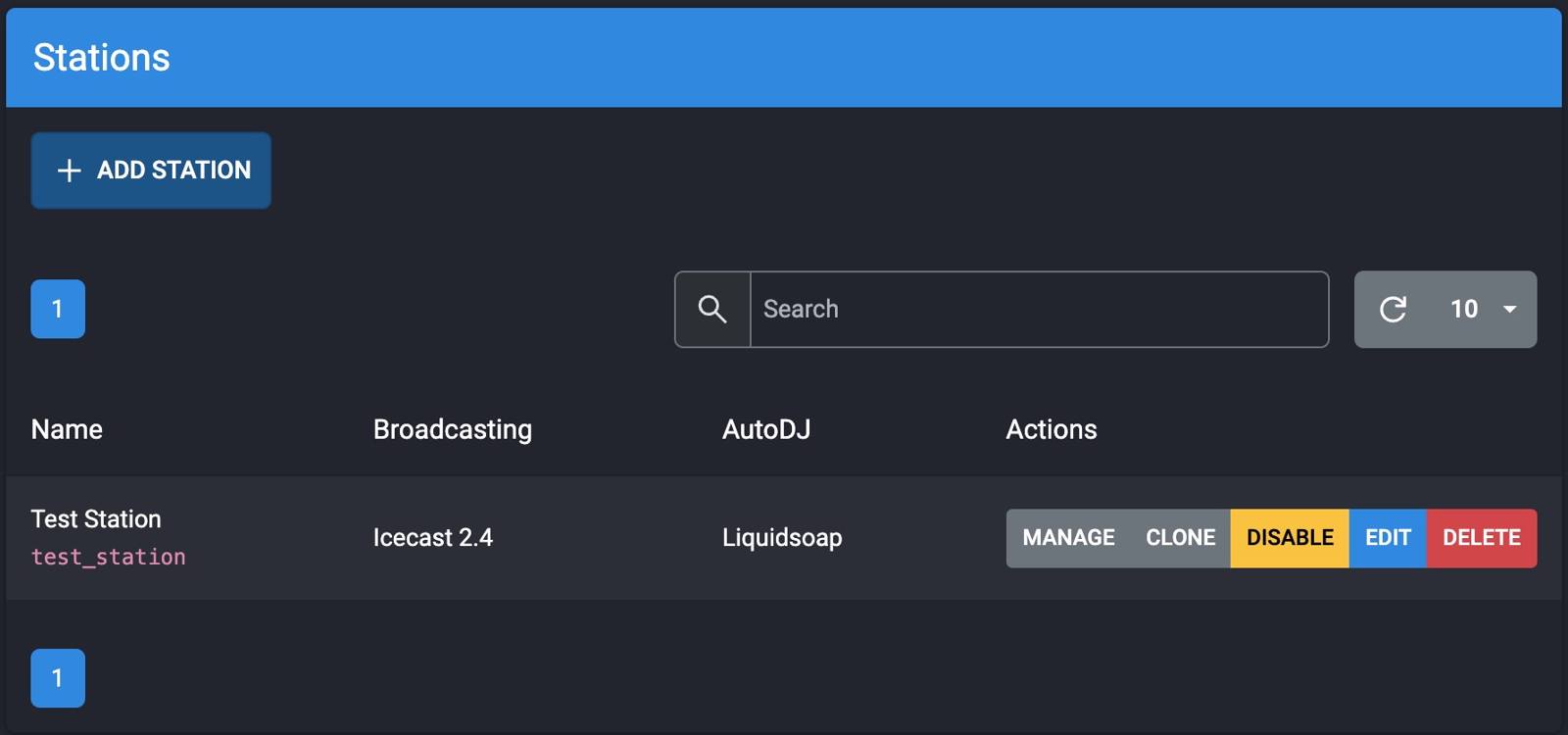Delete the Test Station
Image resolution: width=1568 pixels, height=735 pixels.
(x=1481, y=538)
